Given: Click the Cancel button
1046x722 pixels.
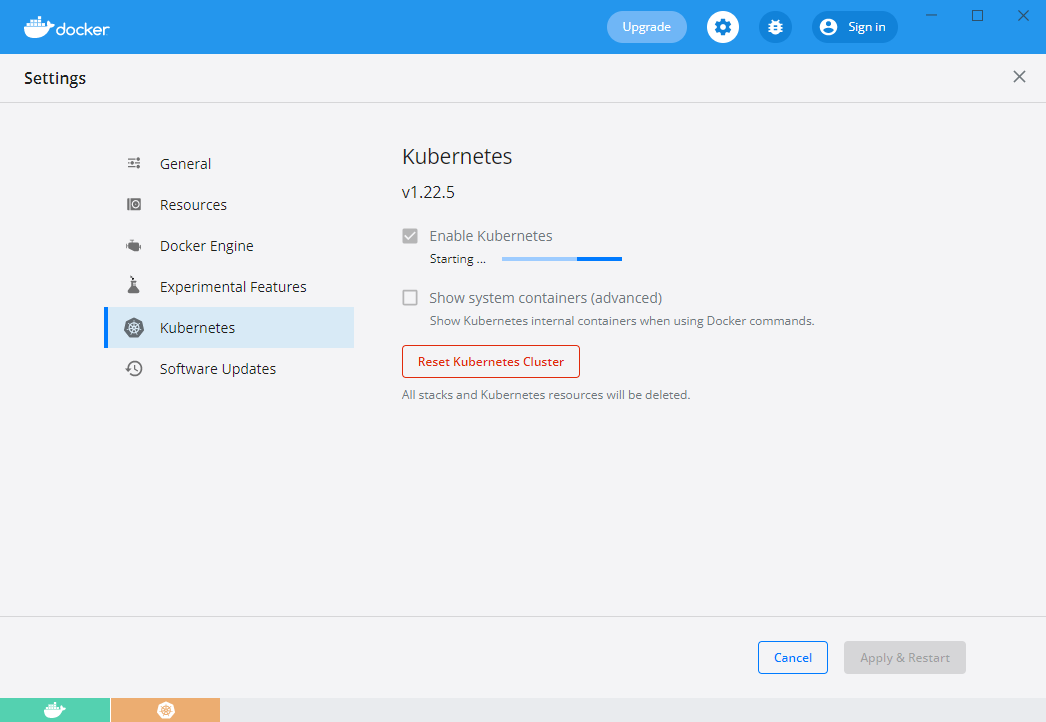Looking at the screenshot, I should (x=793, y=657).
